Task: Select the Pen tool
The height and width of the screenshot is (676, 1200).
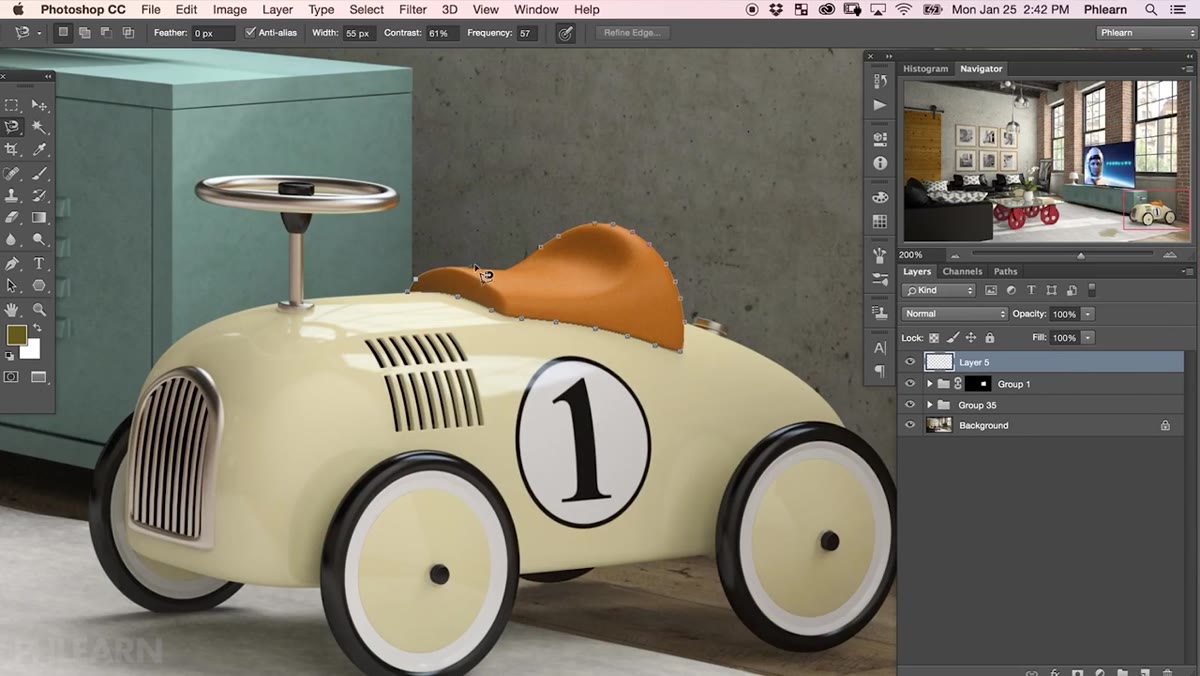Action: 12,264
